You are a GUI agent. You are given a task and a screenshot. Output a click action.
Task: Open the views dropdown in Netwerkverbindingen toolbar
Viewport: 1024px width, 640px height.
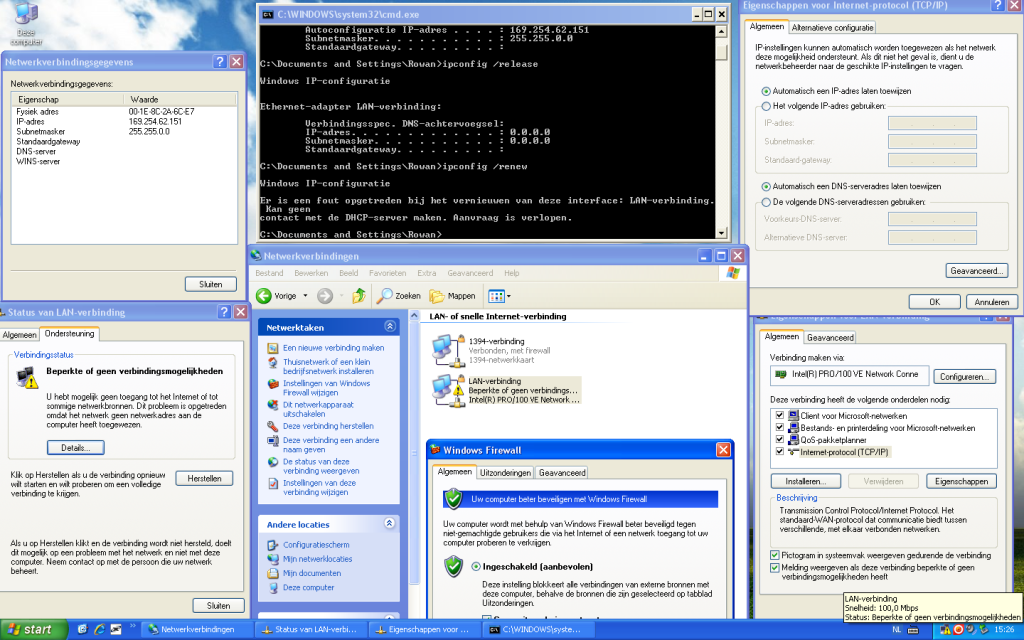[509, 296]
